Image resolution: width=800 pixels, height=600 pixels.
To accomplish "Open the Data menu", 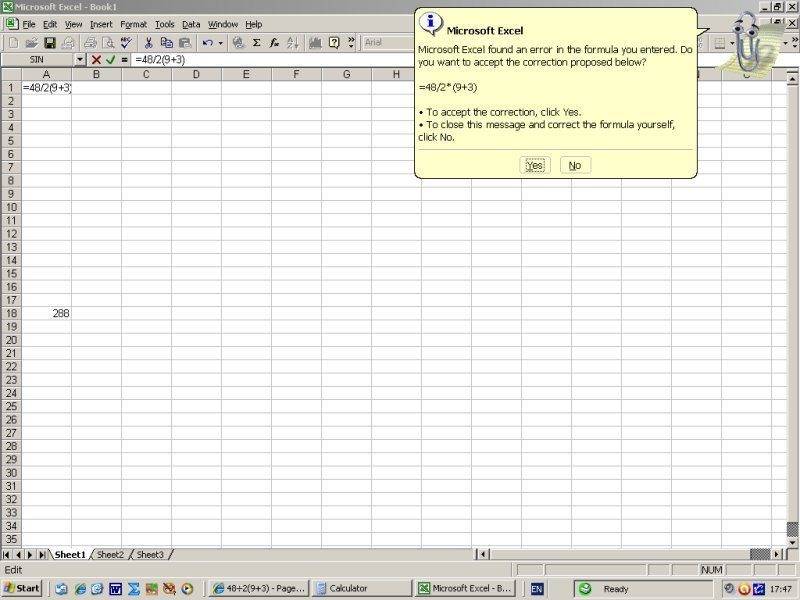I will click(x=191, y=24).
